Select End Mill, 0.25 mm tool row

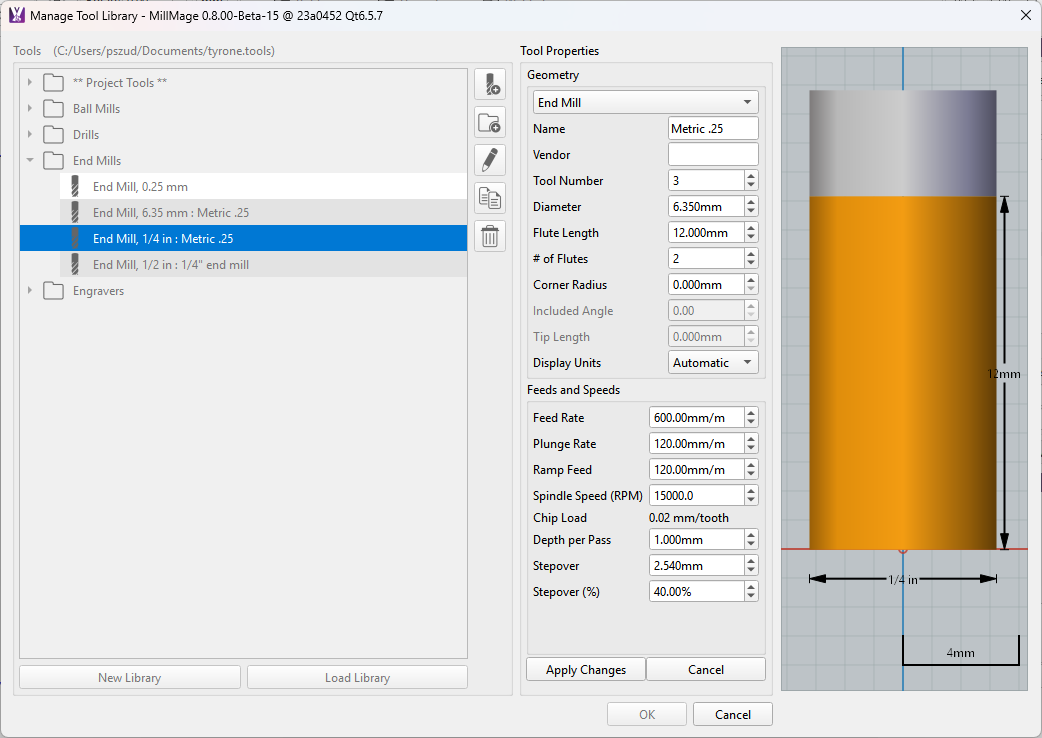pos(263,187)
